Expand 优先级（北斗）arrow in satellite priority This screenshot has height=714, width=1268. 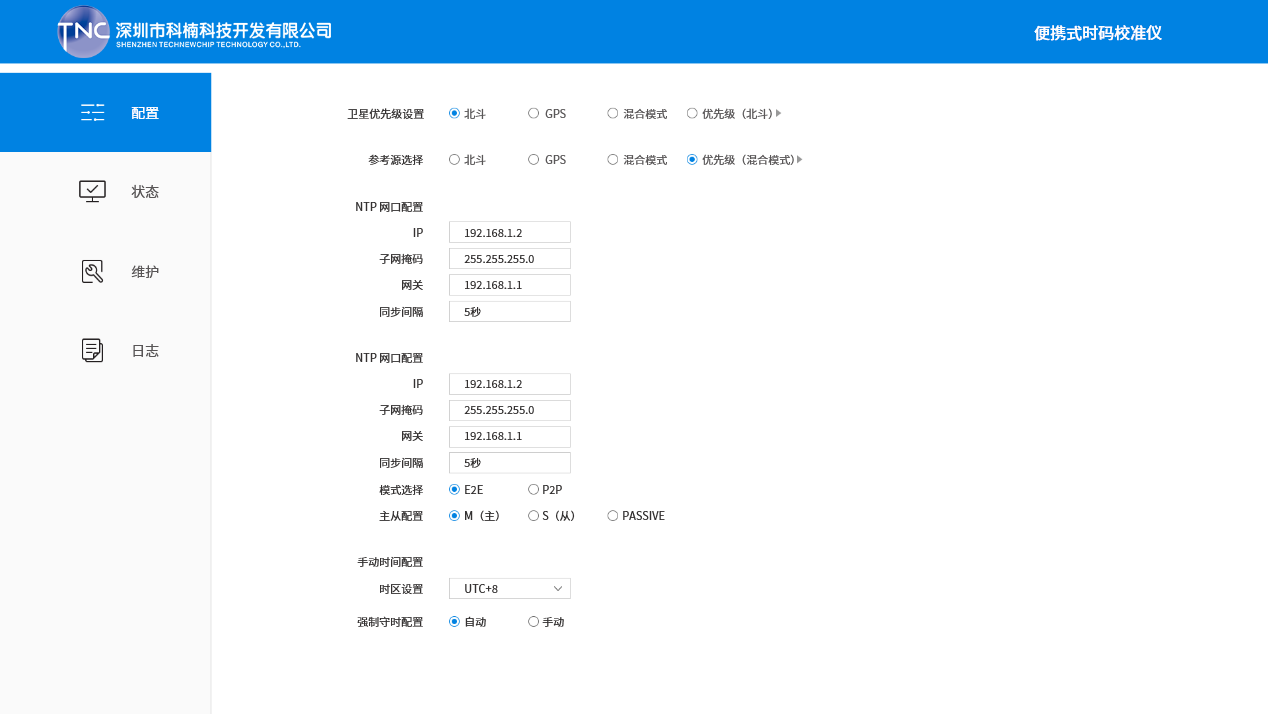779,114
